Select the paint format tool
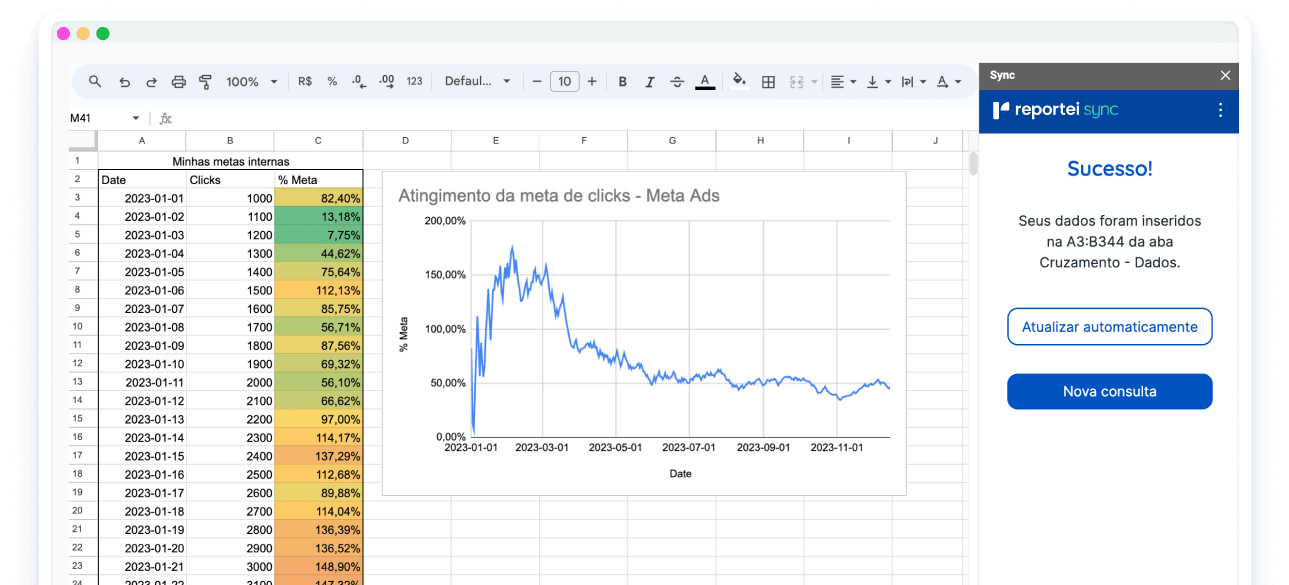This screenshot has height=585, width=1289. [206, 82]
